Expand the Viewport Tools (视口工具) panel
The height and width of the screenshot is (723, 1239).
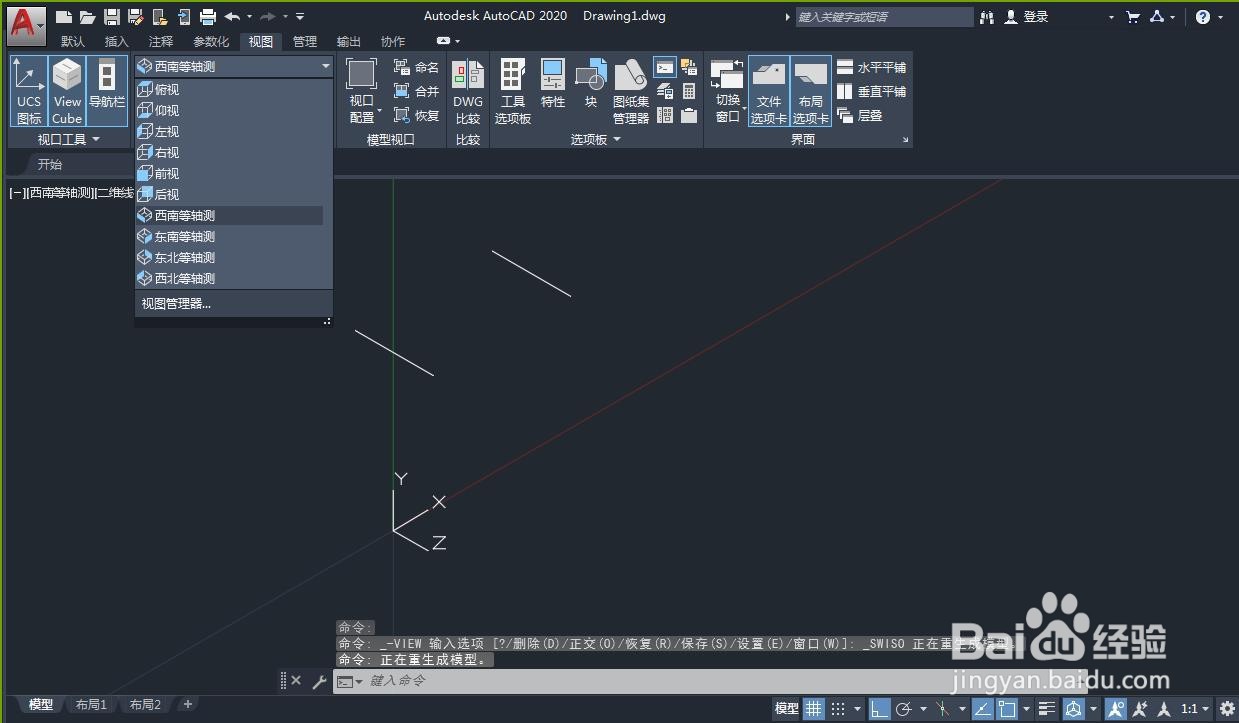tap(69, 140)
